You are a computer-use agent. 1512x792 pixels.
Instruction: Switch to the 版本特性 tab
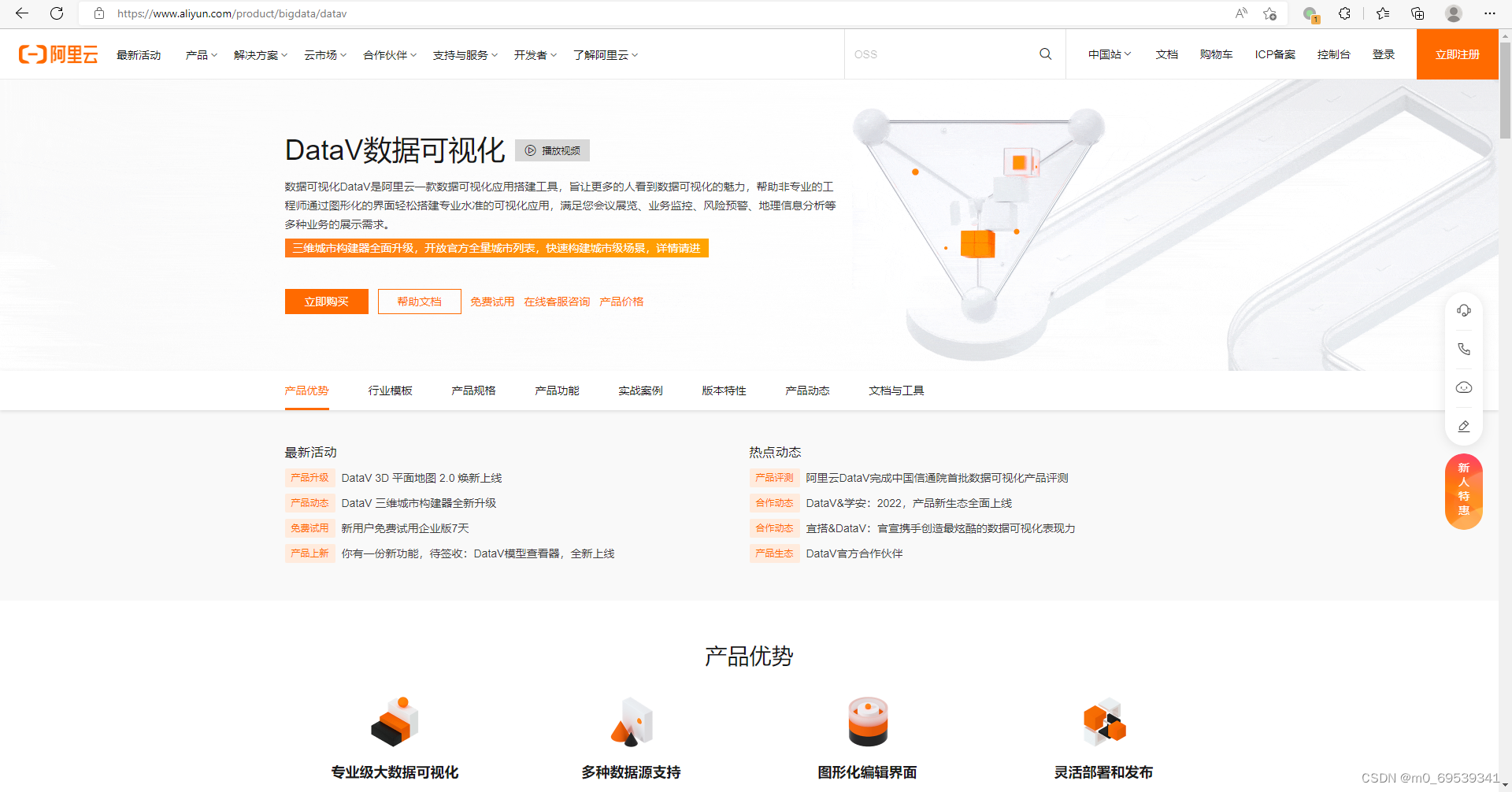point(724,390)
